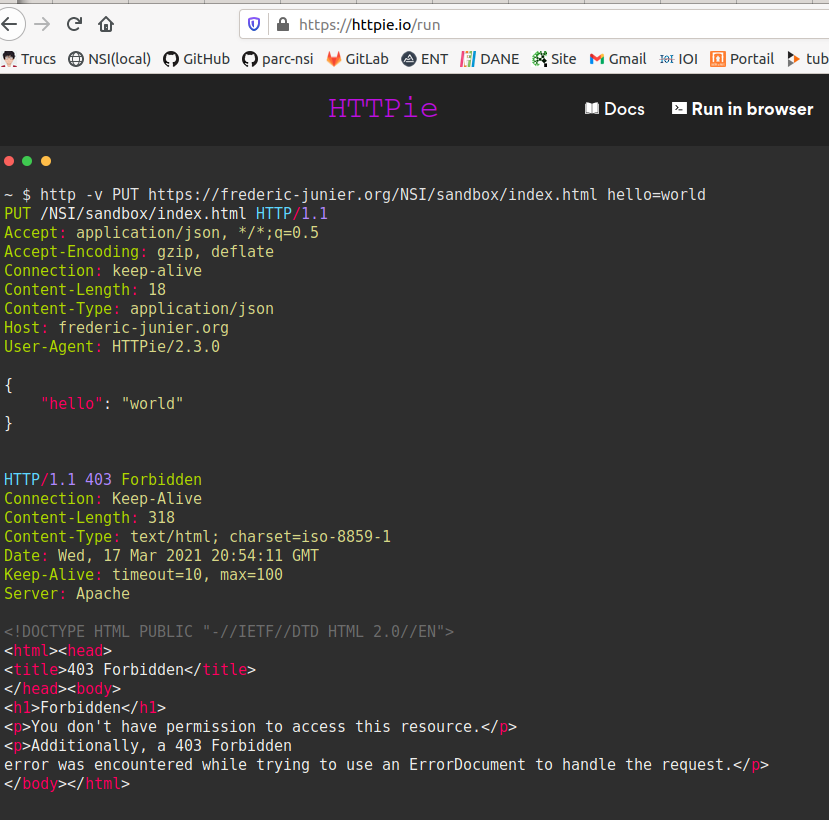The image size is (829, 820).
Task: Click the request line 'PUT /NSI/sandbox/index.html'
Action: click(166, 214)
